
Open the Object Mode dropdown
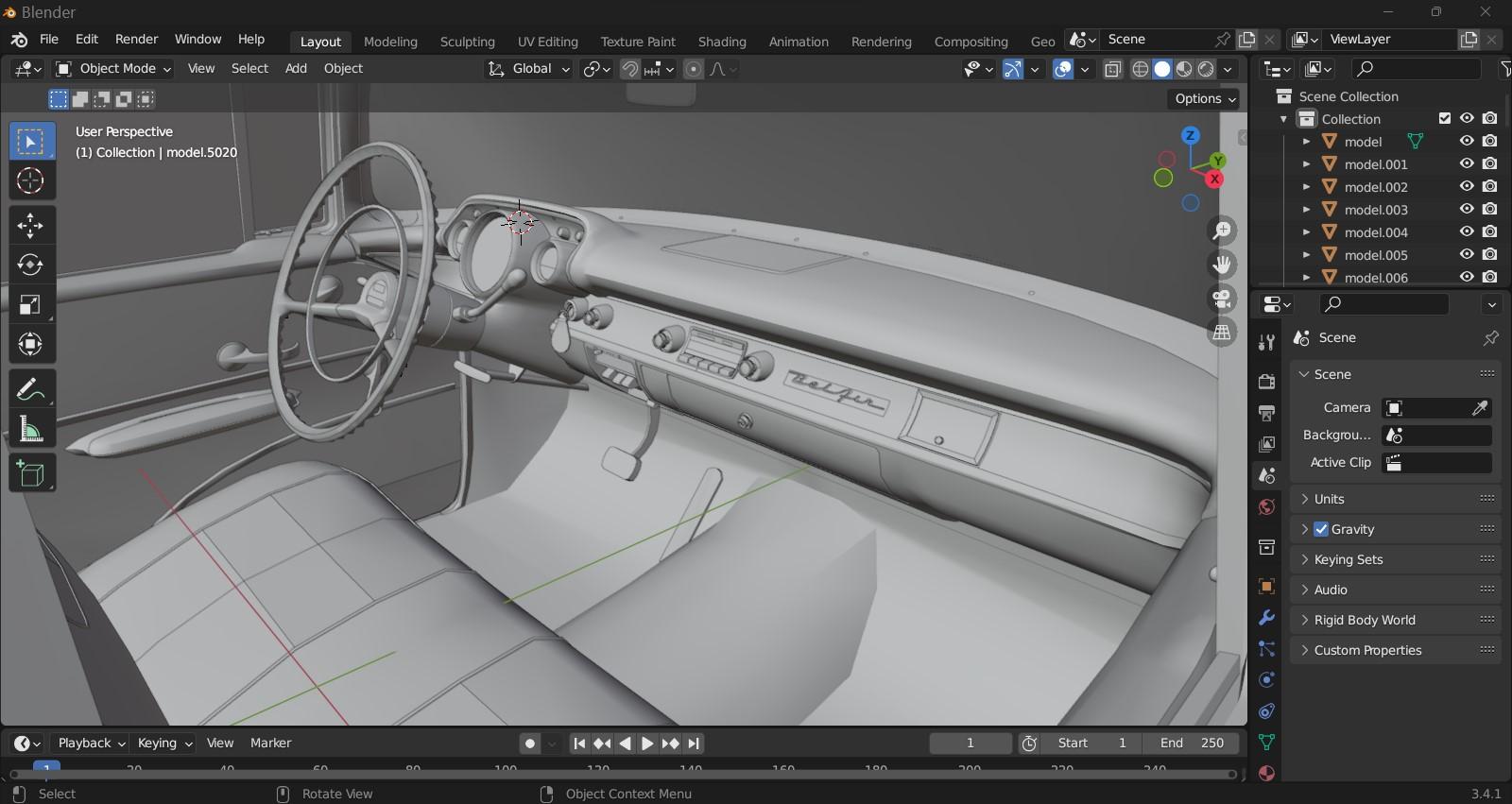(x=113, y=69)
